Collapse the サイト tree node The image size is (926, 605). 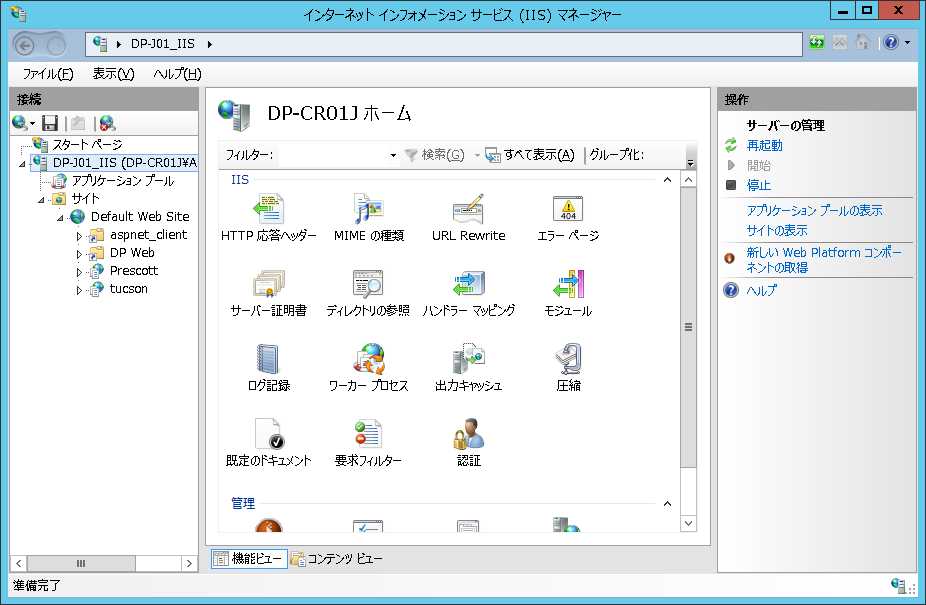tap(41, 200)
